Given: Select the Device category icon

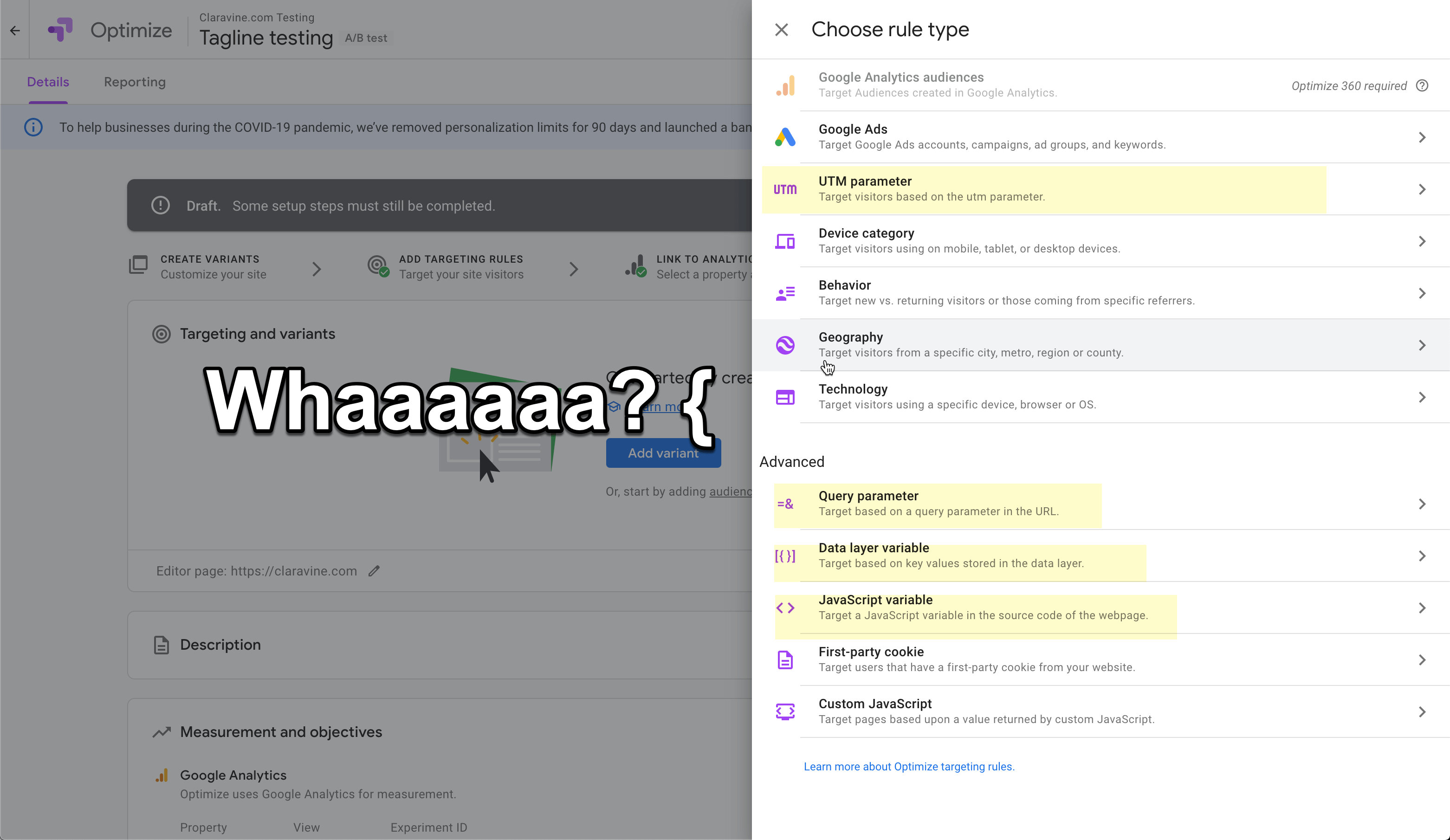Looking at the screenshot, I should (786, 241).
